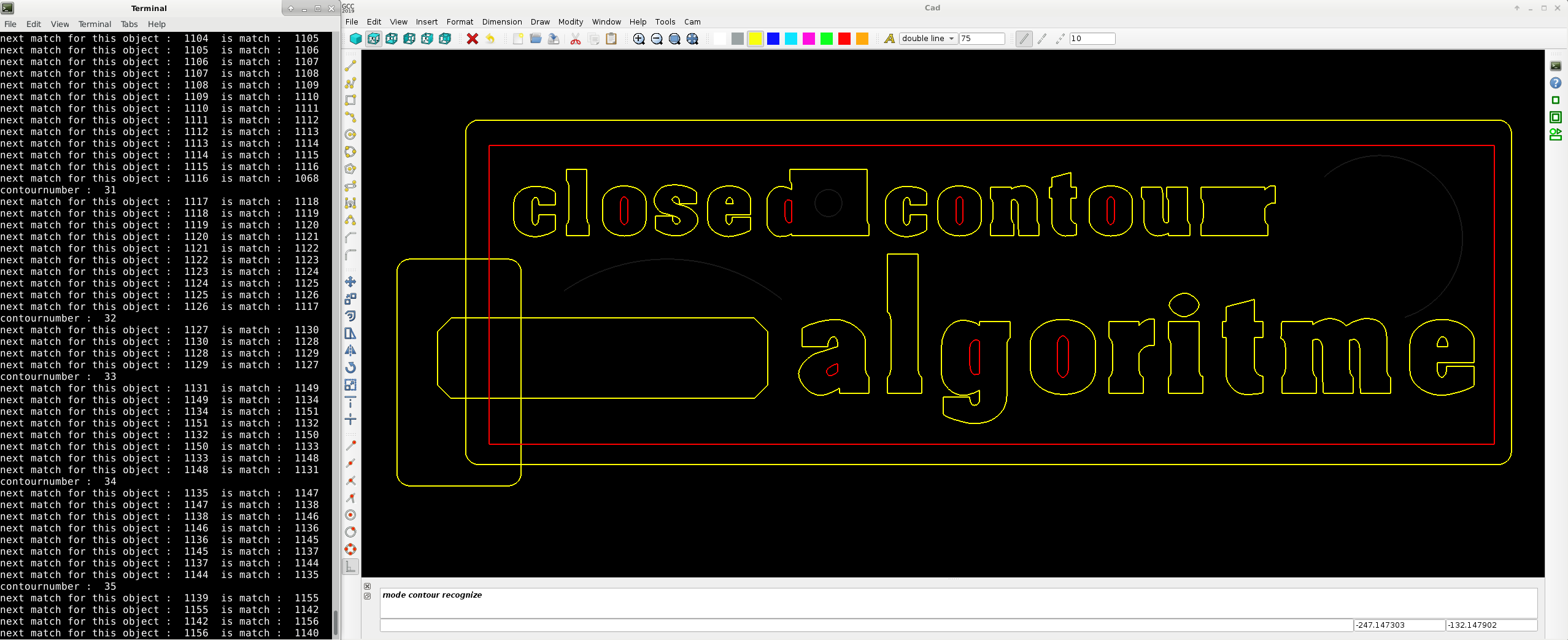The image size is (1568, 640).
Task: Open the Draw menu
Action: click(x=540, y=21)
